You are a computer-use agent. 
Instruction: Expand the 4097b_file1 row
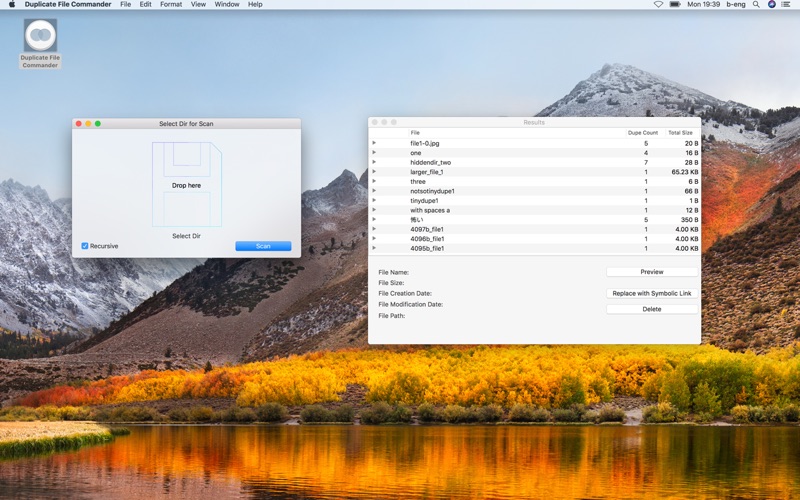(x=374, y=229)
